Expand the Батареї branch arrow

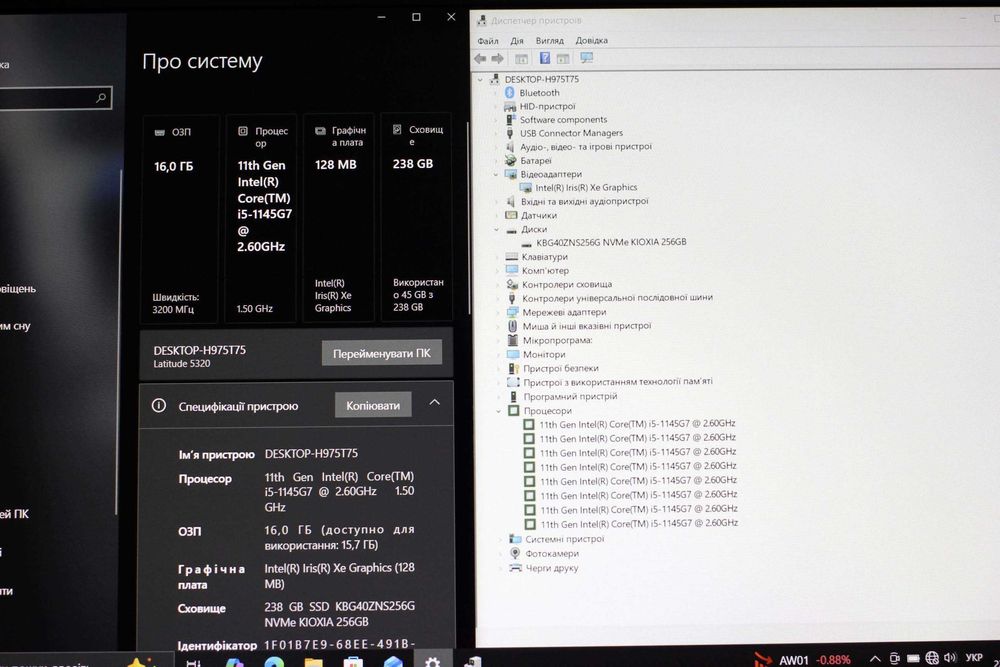[496, 161]
